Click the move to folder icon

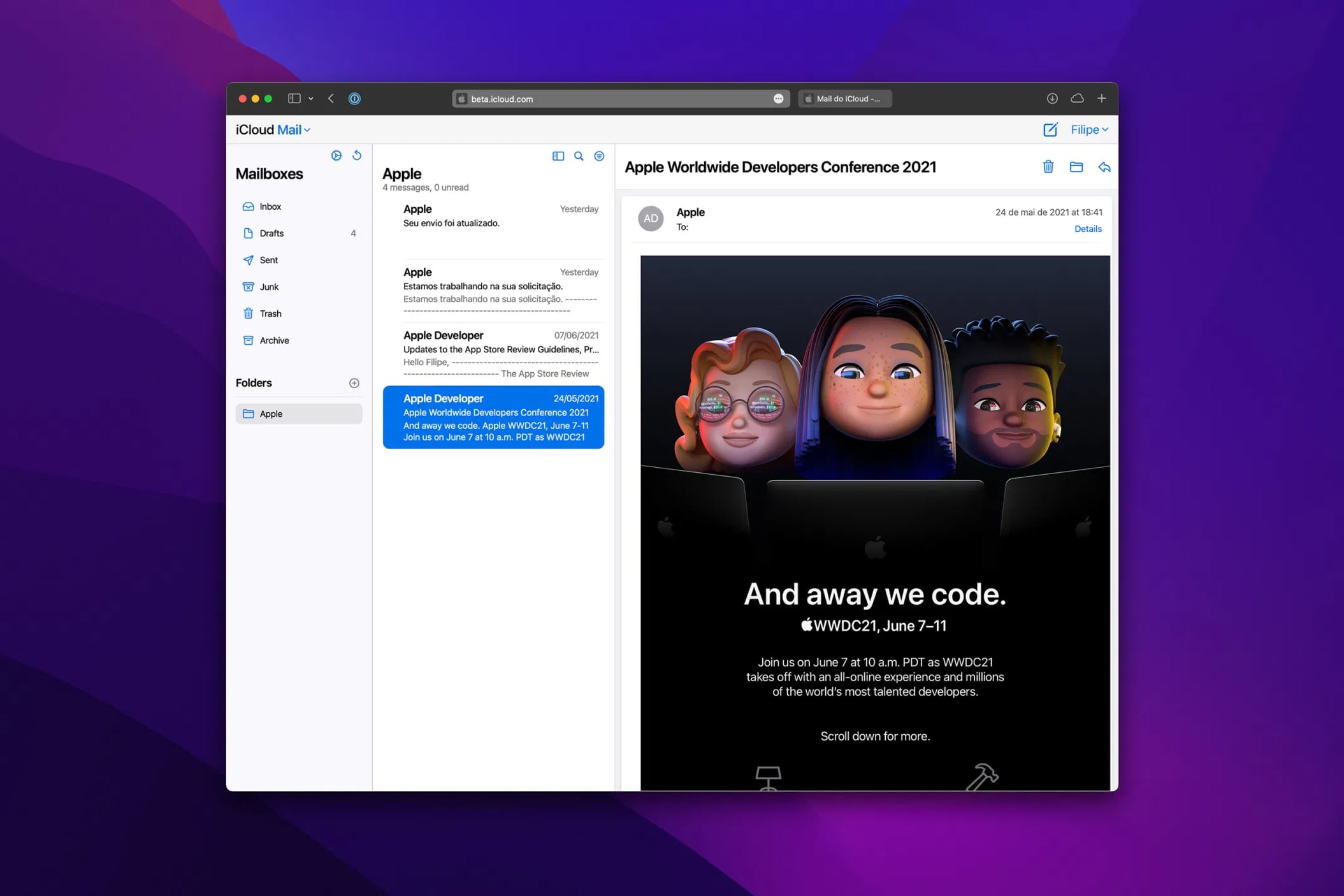[x=1076, y=167]
